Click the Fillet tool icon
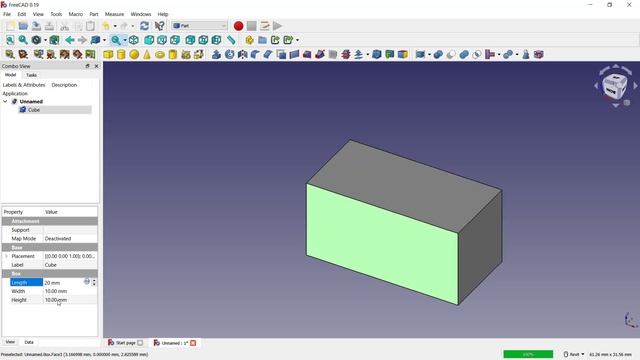This screenshot has width=640, height=360. pyautogui.click(x=255, y=54)
